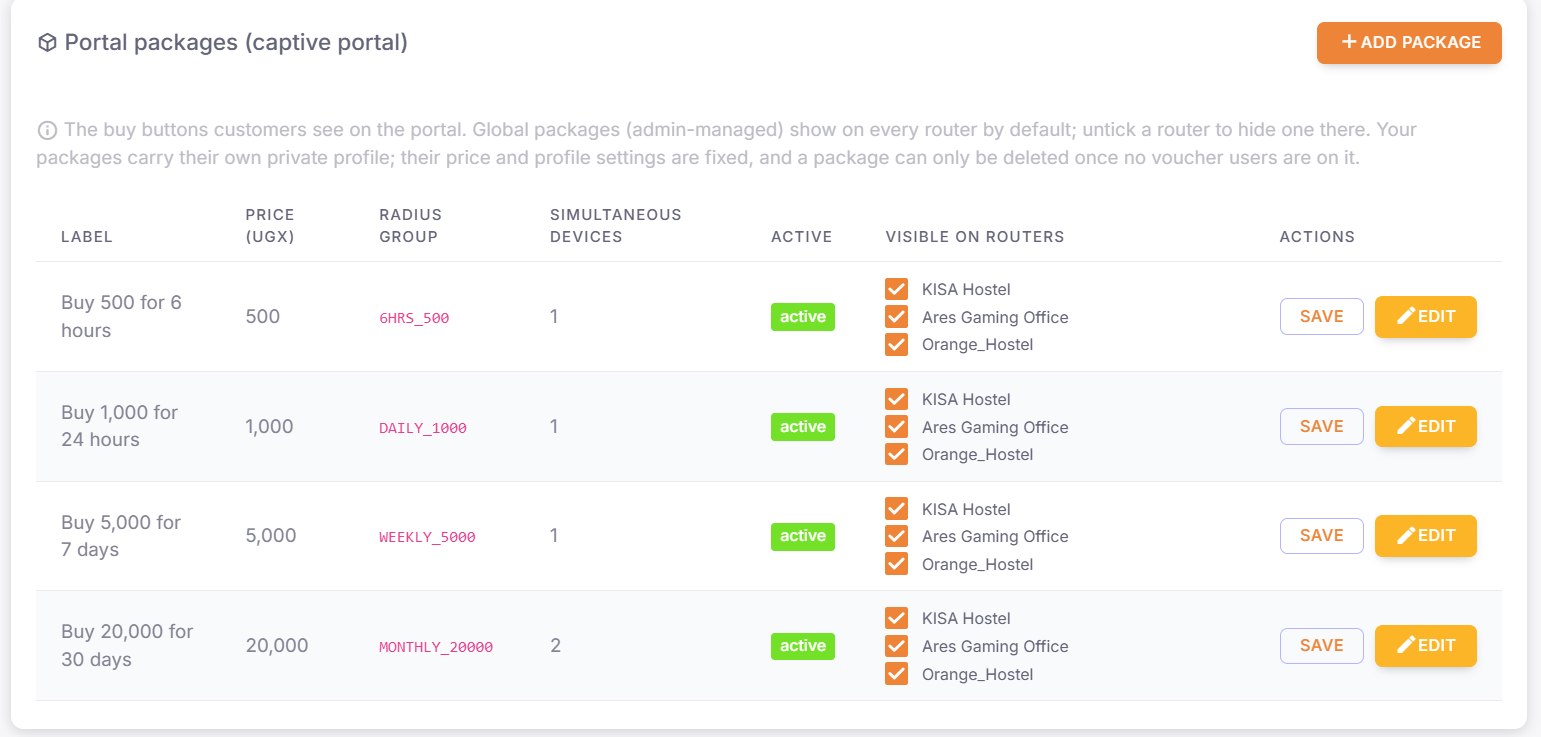Screen dimensions: 1541x737
Task: Click the 20,000 price cell
Action: pyautogui.click(x=277, y=646)
